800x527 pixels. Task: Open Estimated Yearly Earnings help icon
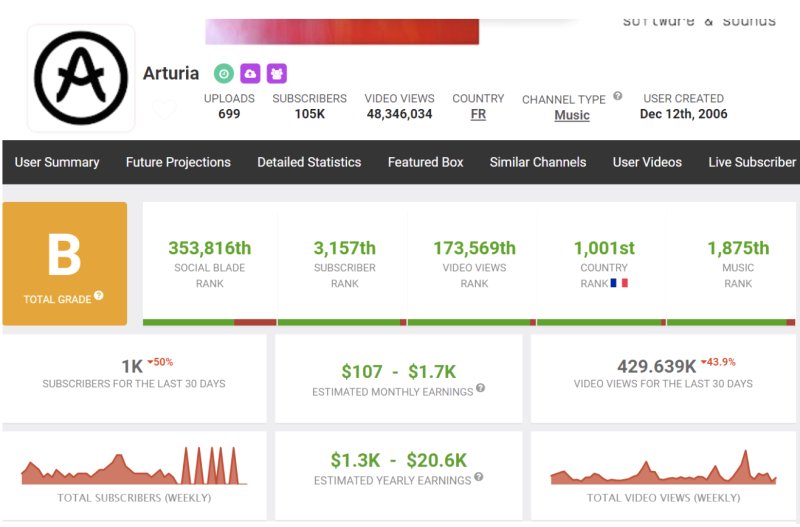coord(478,477)
